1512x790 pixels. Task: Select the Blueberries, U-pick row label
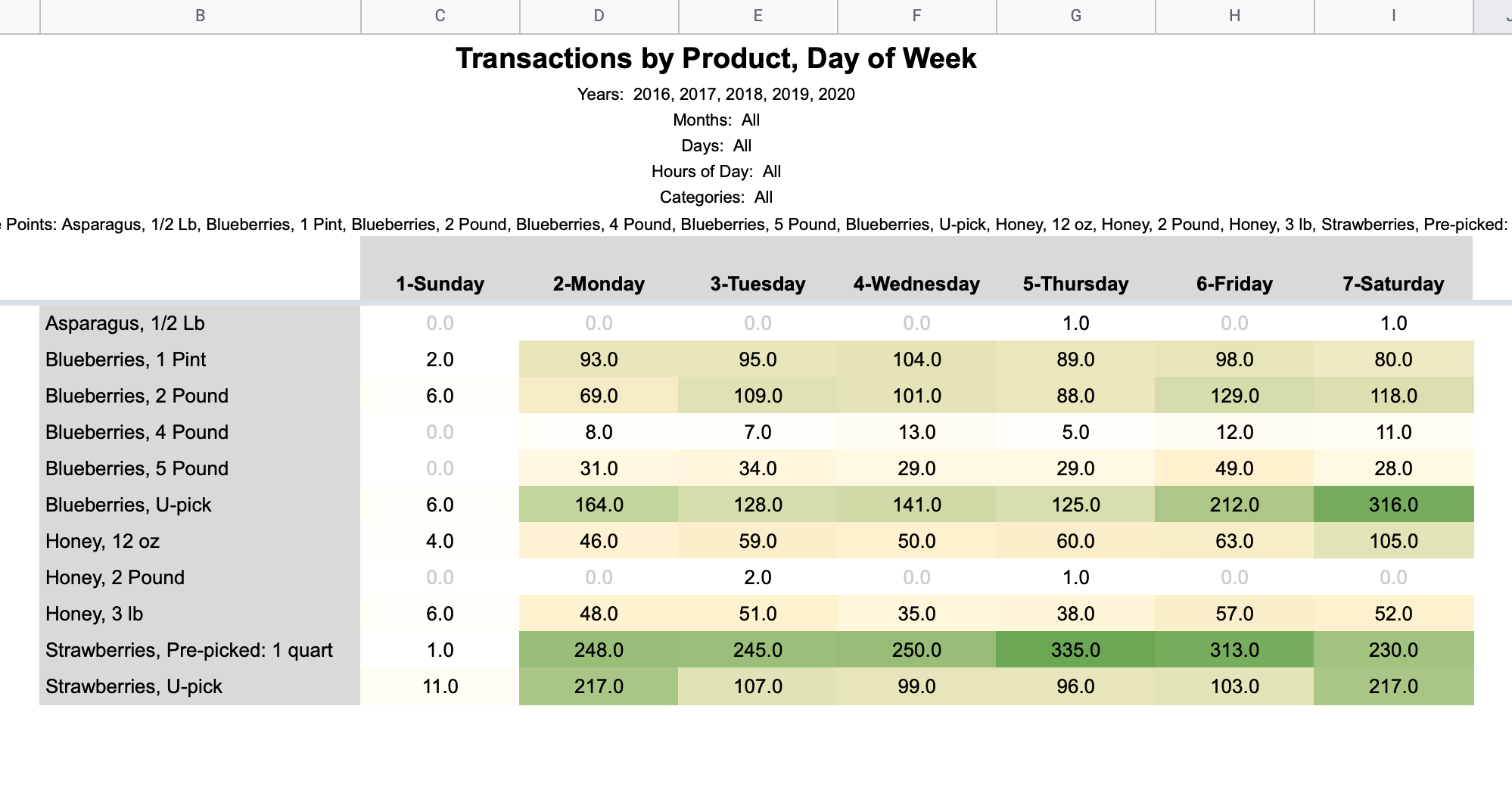pos(127,505)
